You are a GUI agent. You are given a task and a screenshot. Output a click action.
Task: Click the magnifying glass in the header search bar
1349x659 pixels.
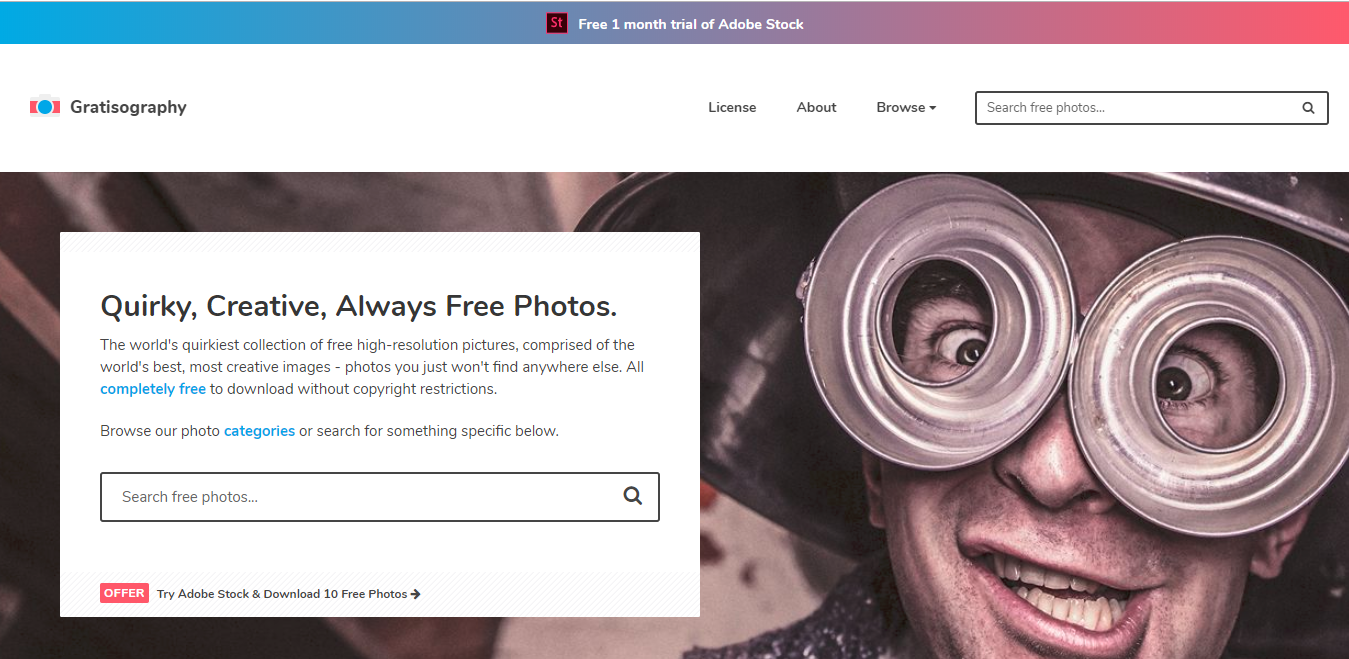pos(1308,107)
